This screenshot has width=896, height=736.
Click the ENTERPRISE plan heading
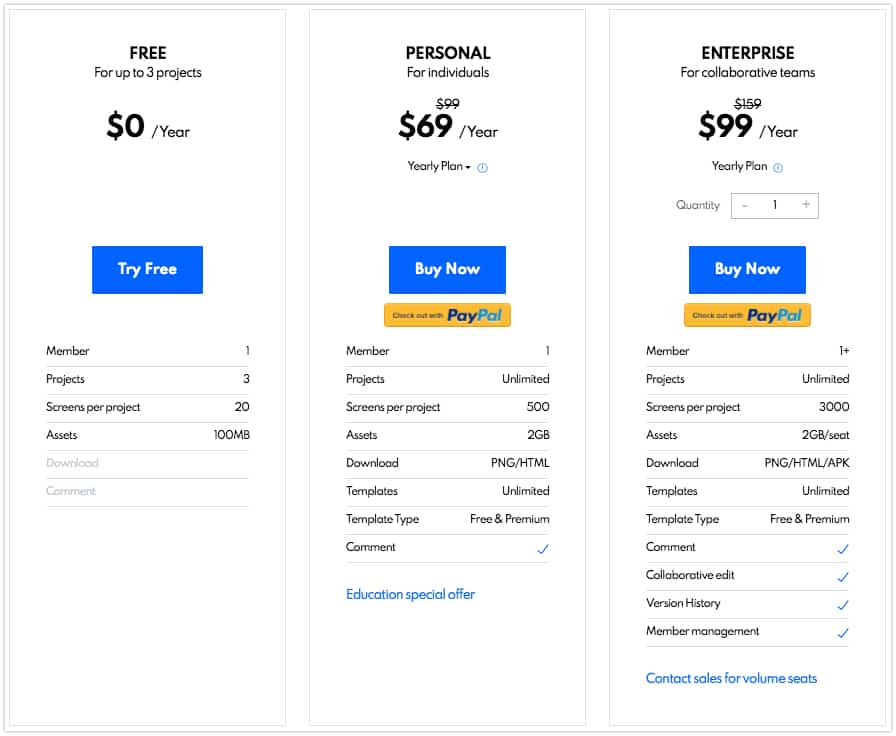[747, 53]
